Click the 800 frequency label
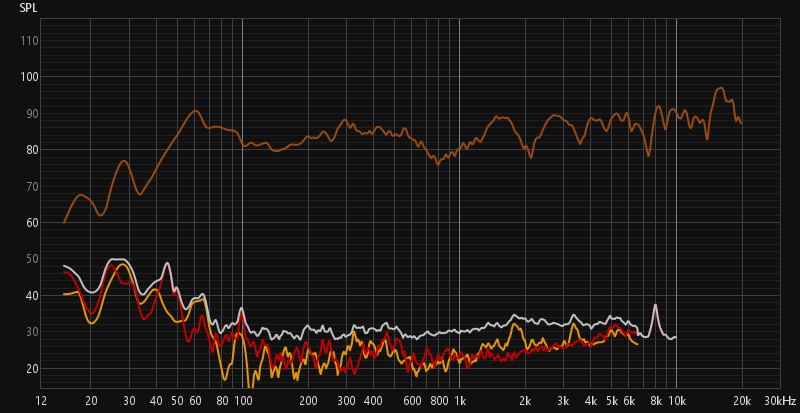 [439, 400]
